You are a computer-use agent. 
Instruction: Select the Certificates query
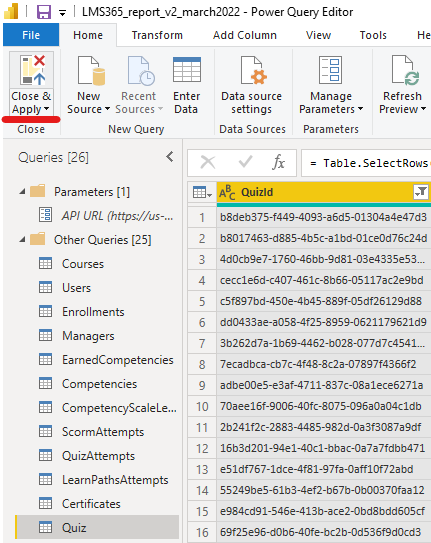(91, 504)
